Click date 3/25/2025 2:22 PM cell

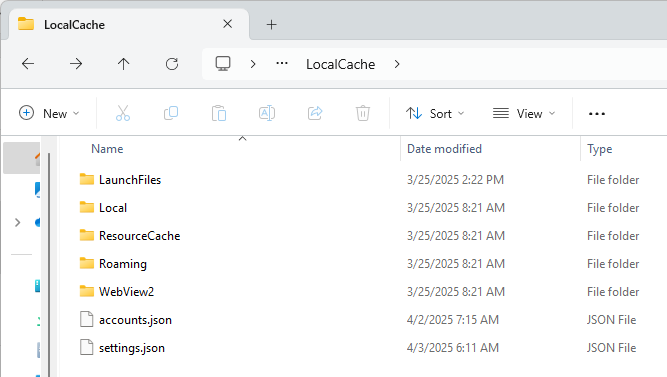(455, 180)
